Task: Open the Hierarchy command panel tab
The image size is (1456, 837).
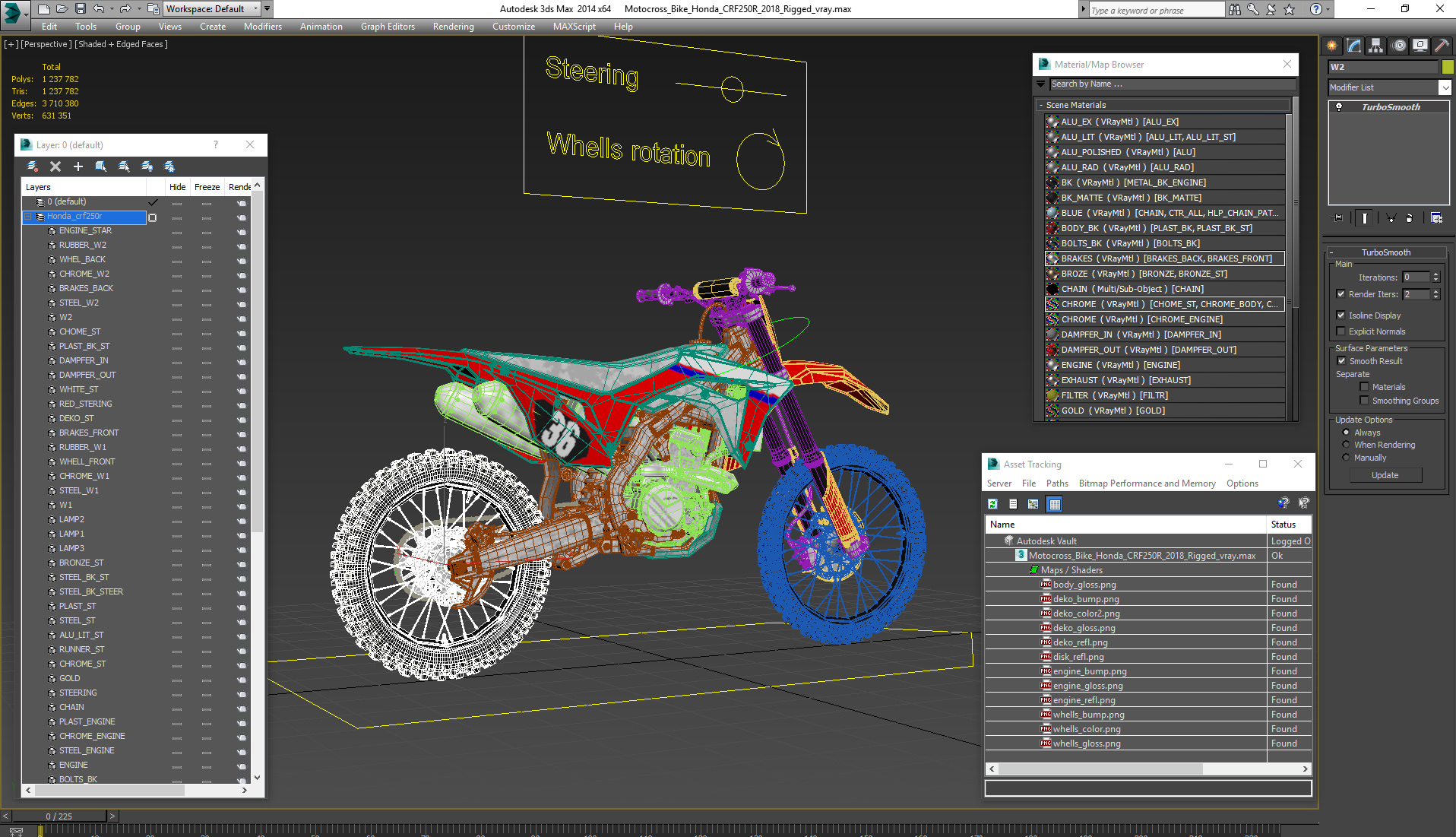Action: (1376, 46)
